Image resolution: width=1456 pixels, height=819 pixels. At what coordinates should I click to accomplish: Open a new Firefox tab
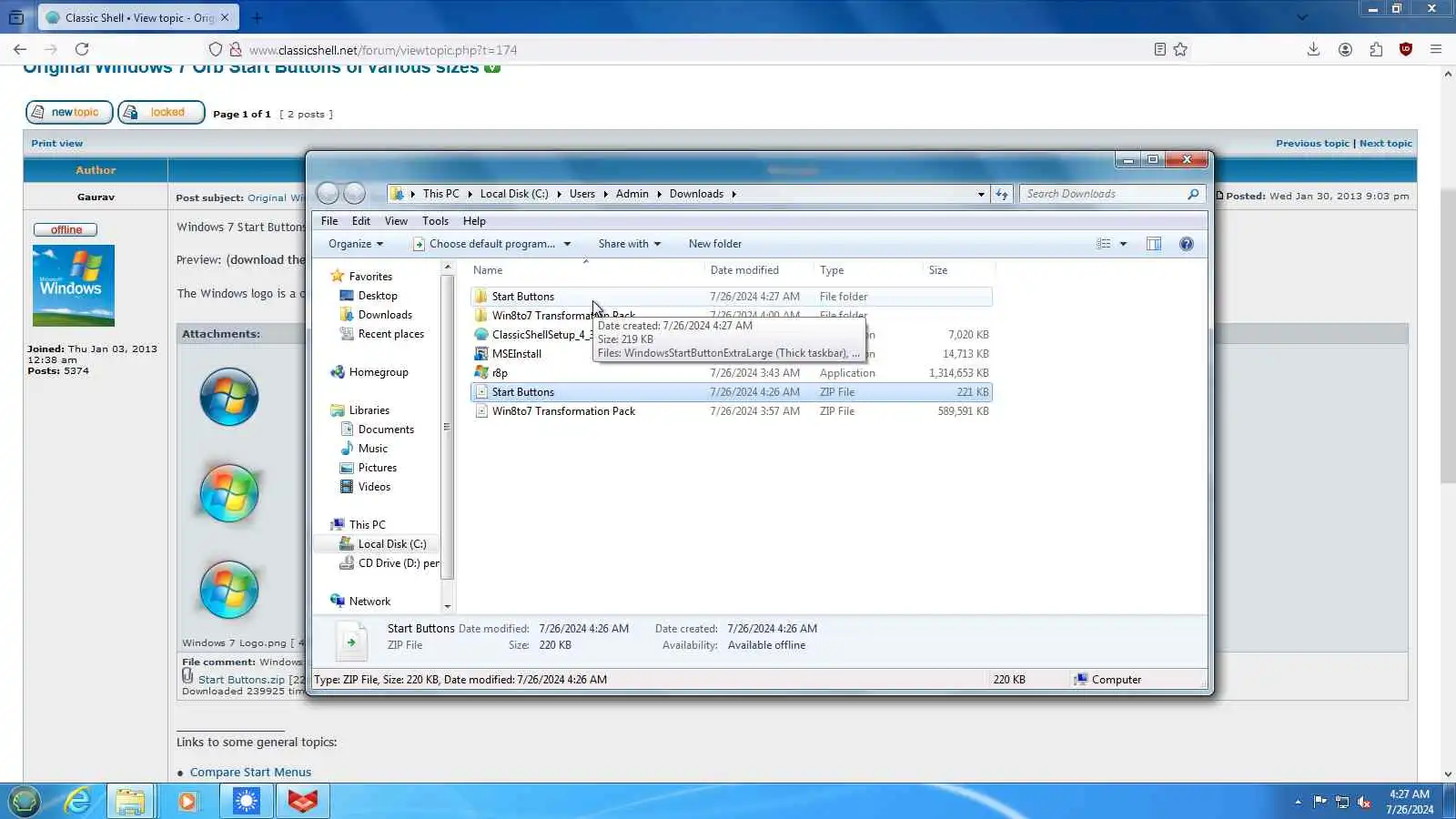click(257, 17)
